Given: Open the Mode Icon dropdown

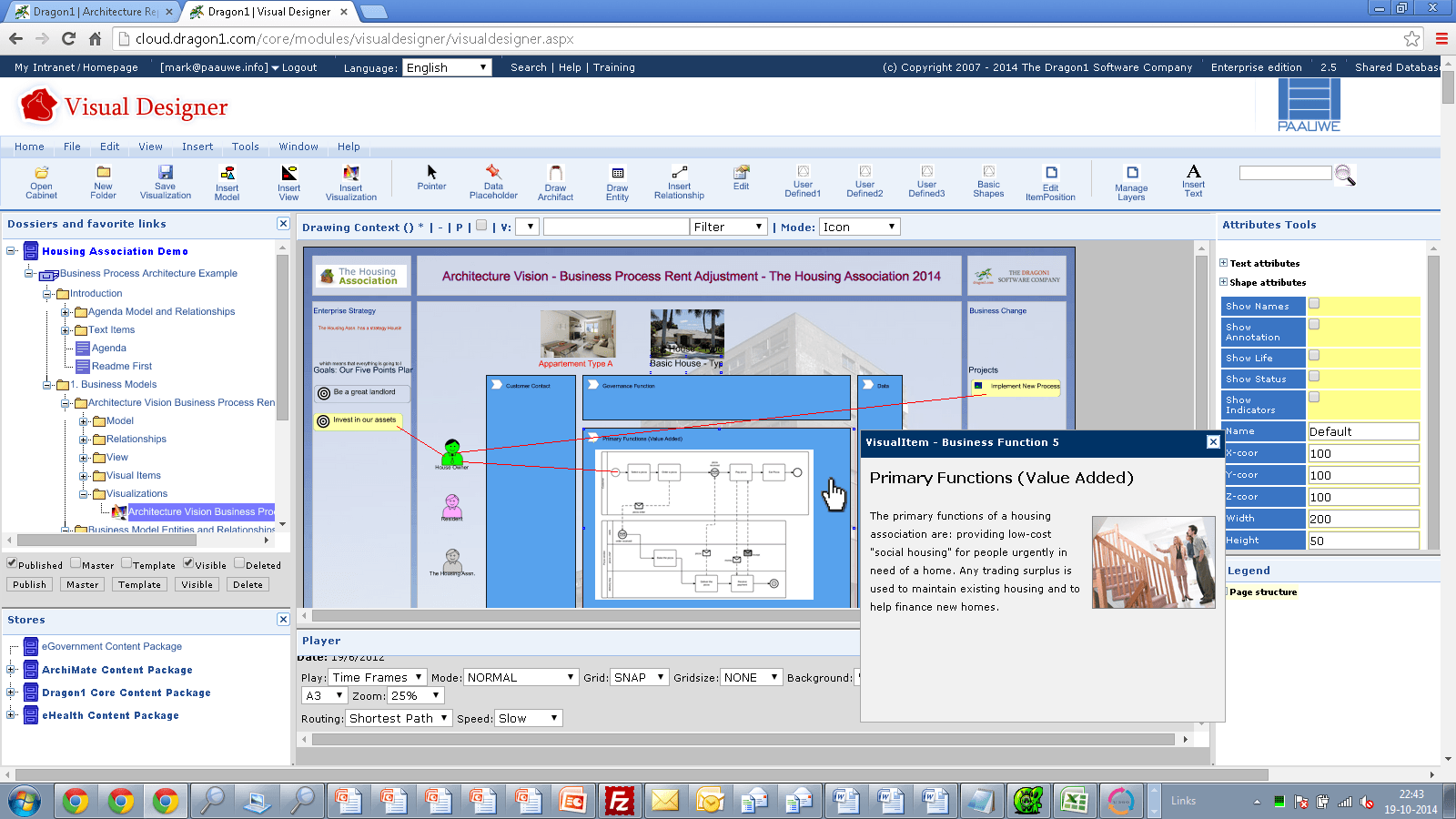Looking at the screenshot, I should click(860, 227).
